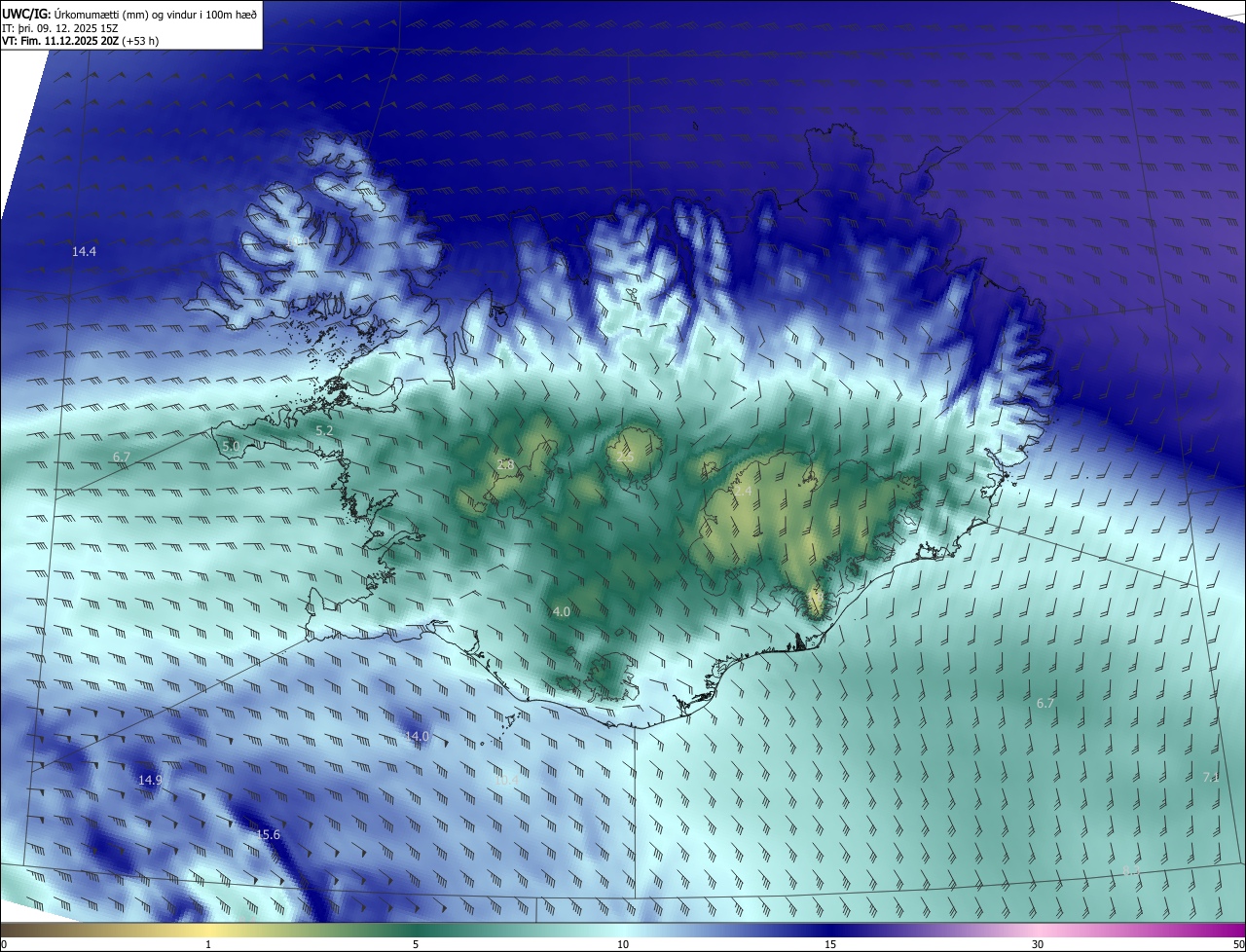1246x952 pixels.
Task: Click the '5' tick label on the color scale
Action: coord(416,944)
